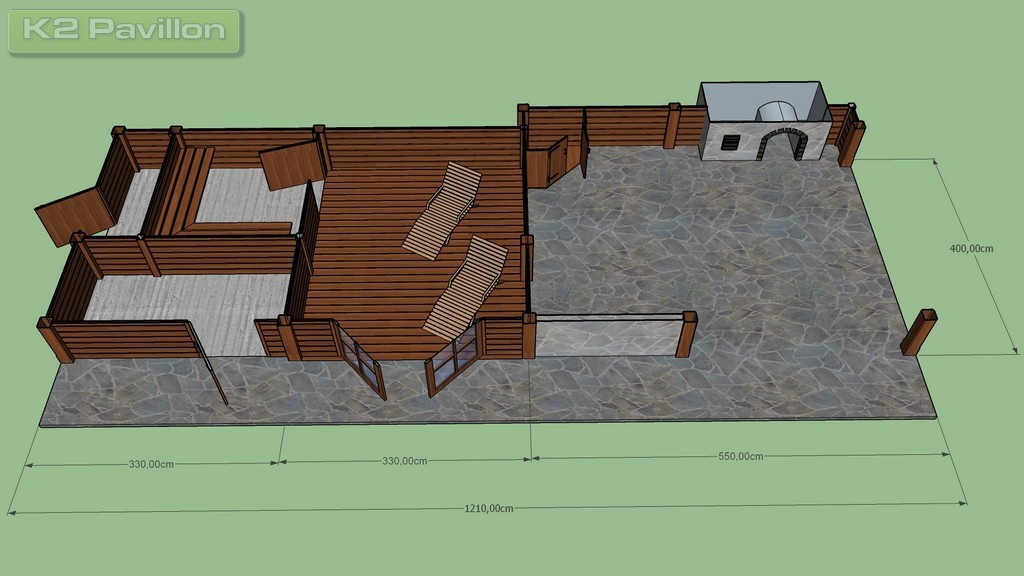The width and height of the screenshot is (1024, 576).
Task: Select 330,00cm dimension below the wooden deck
Action: (404, 460)
